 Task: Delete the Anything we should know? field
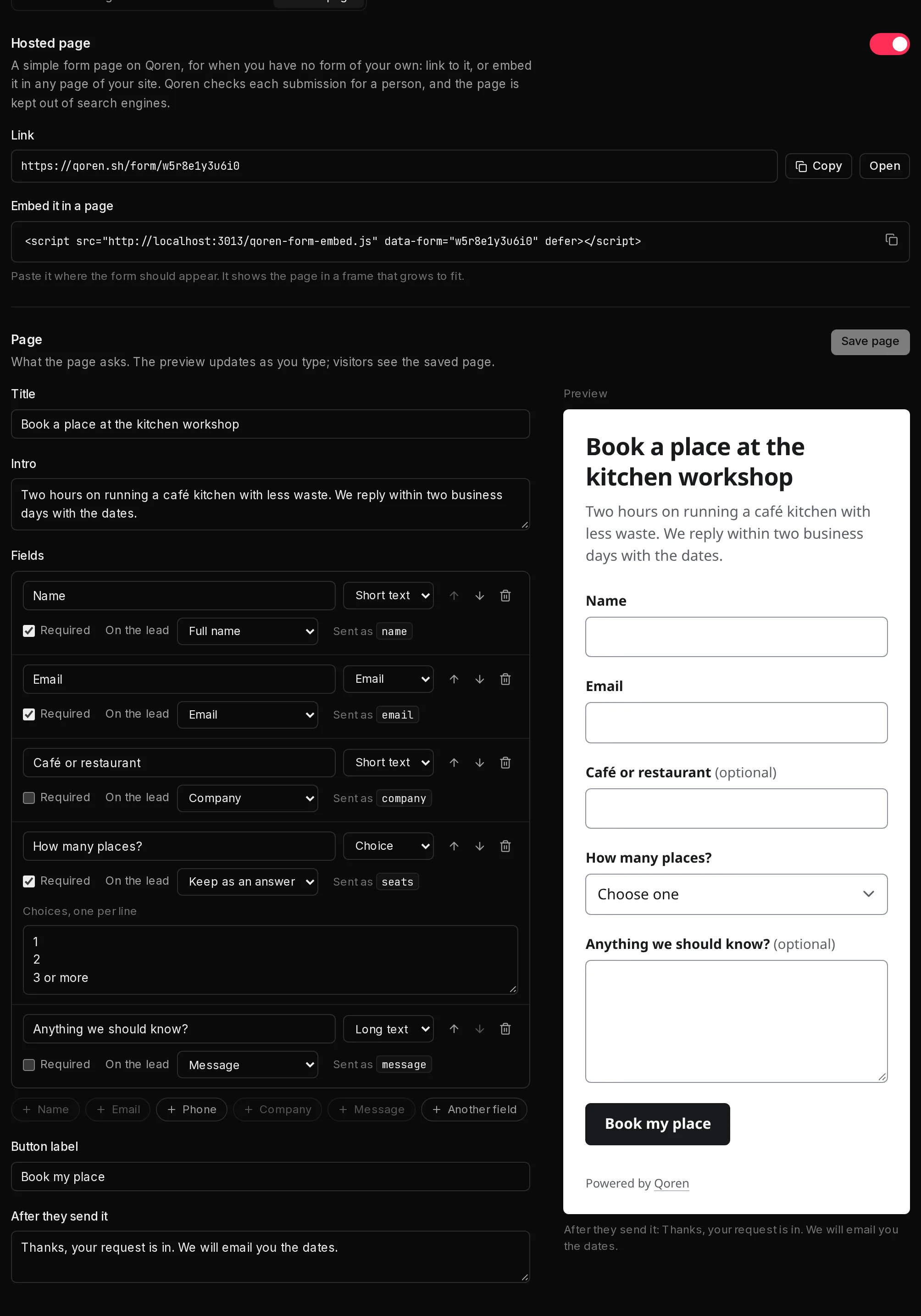click(505, 1029)
